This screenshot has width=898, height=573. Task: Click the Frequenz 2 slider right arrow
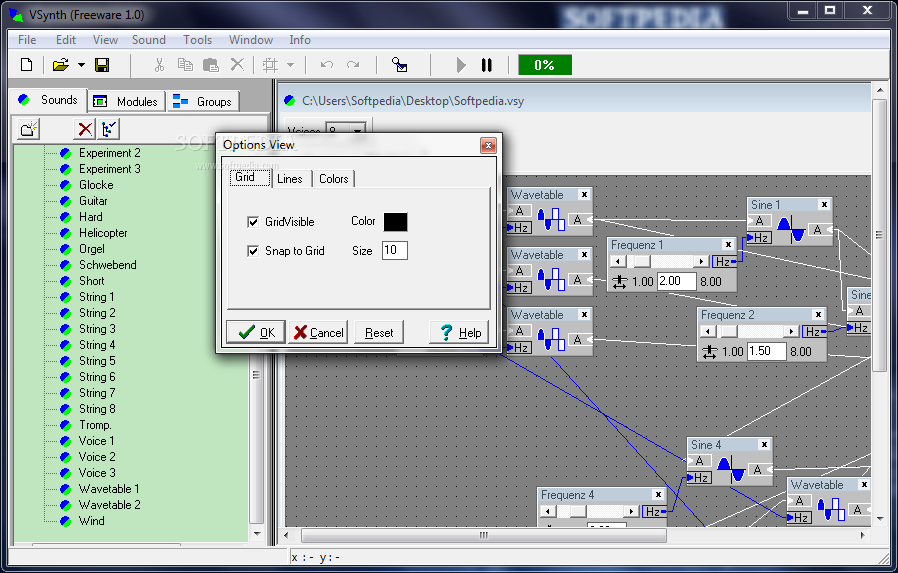[x=791, y=331]
